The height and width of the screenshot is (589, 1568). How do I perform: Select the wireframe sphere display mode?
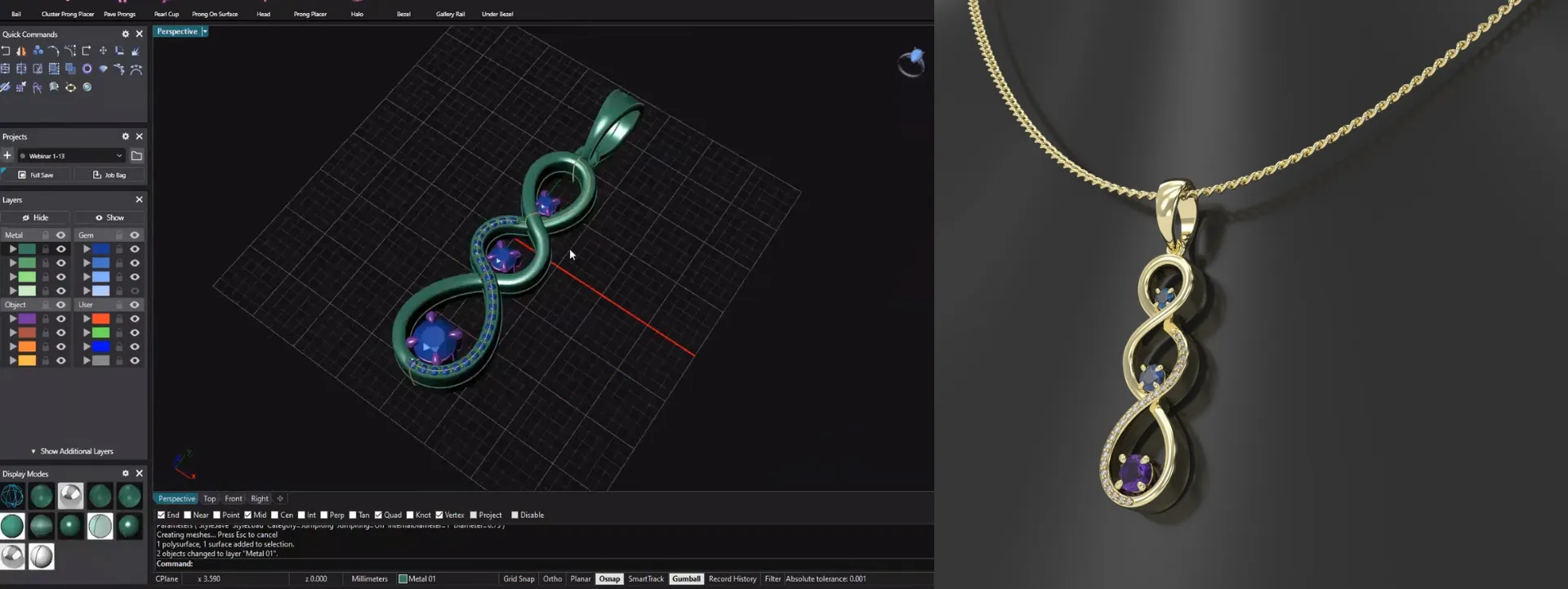12,496
